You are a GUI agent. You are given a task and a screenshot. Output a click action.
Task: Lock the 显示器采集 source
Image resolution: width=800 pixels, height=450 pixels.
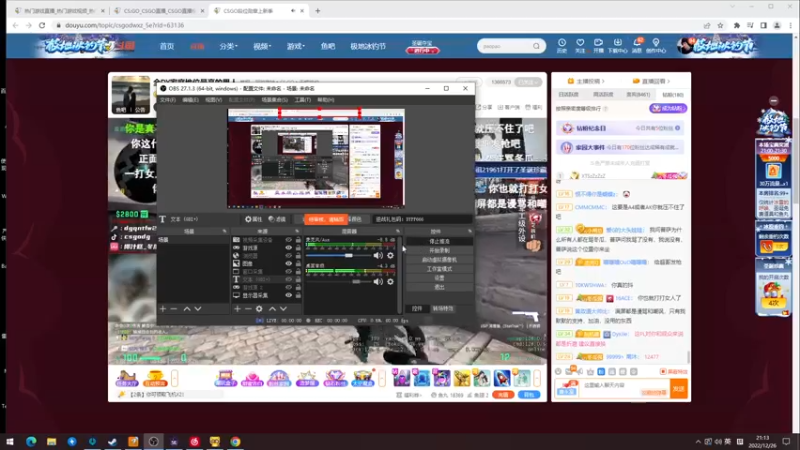tap(298, 295)
